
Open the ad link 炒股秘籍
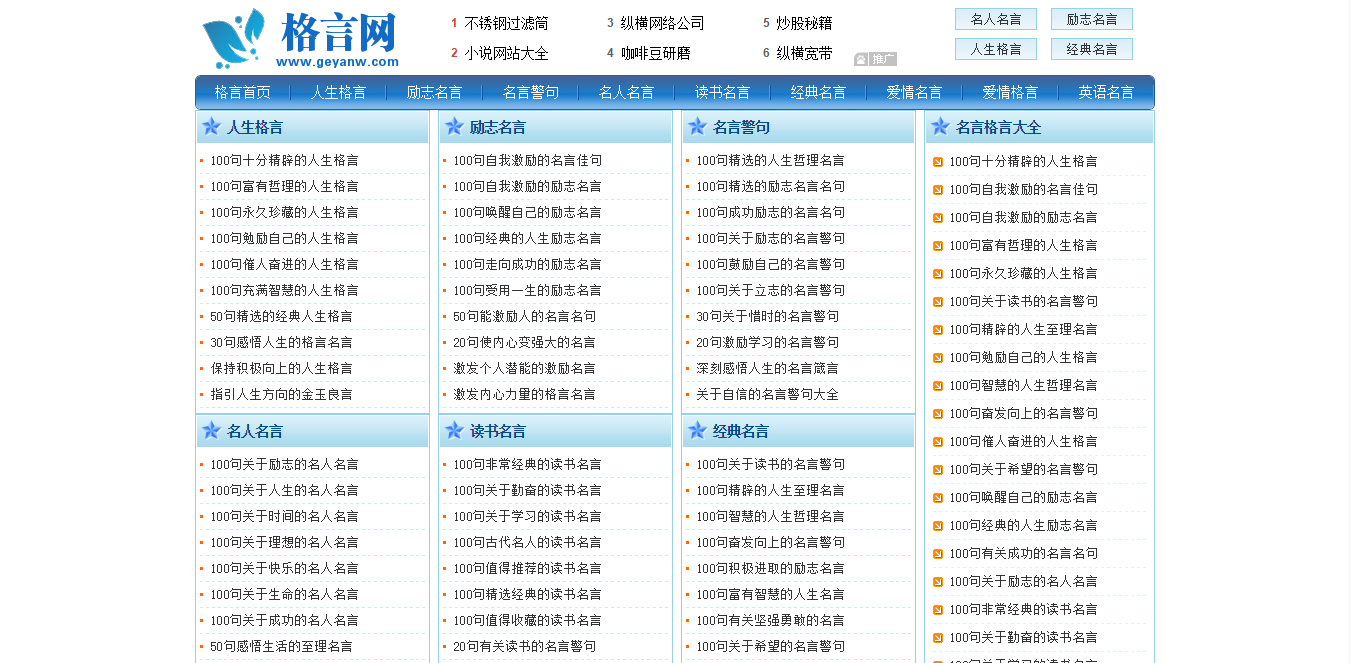tap(804, 23)
